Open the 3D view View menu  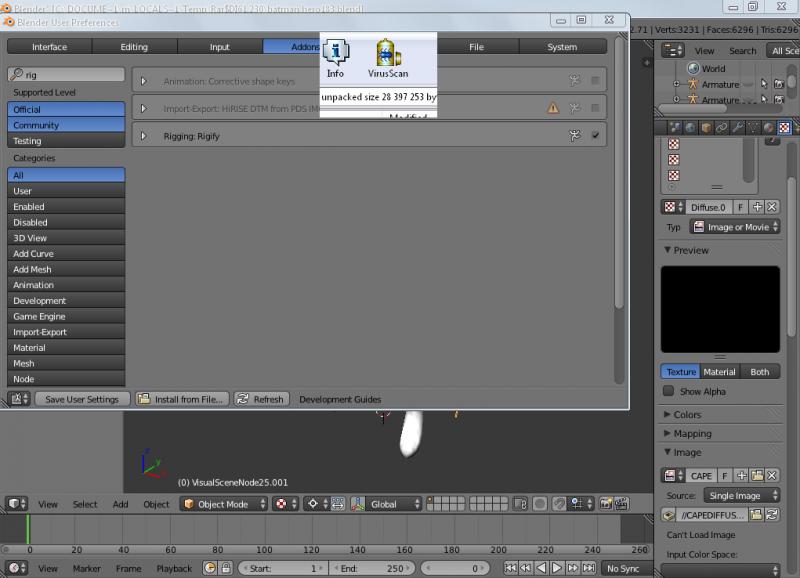click(47, 505)
